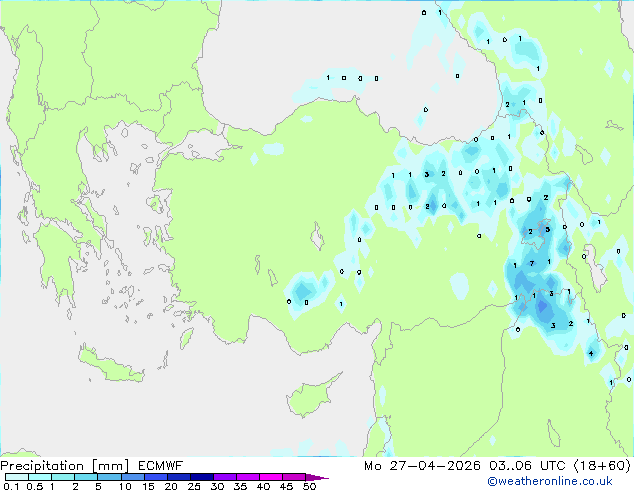Click the 2–5 mm legend swatch
The image size is (634, 490).
(x=86, y=477)
